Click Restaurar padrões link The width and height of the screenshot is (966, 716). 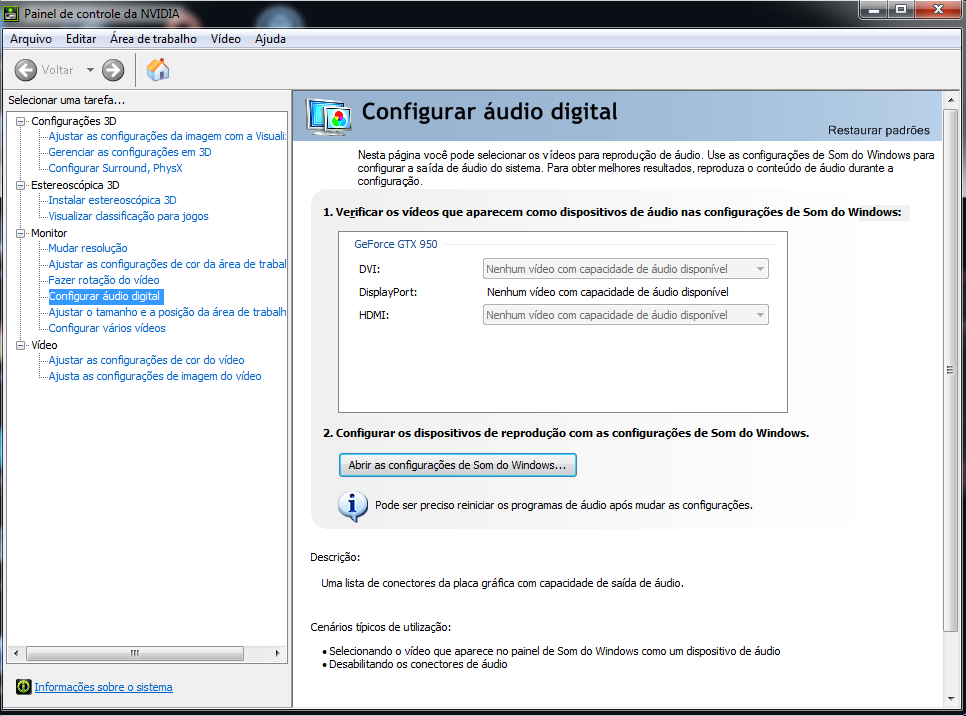coord(879,130)
